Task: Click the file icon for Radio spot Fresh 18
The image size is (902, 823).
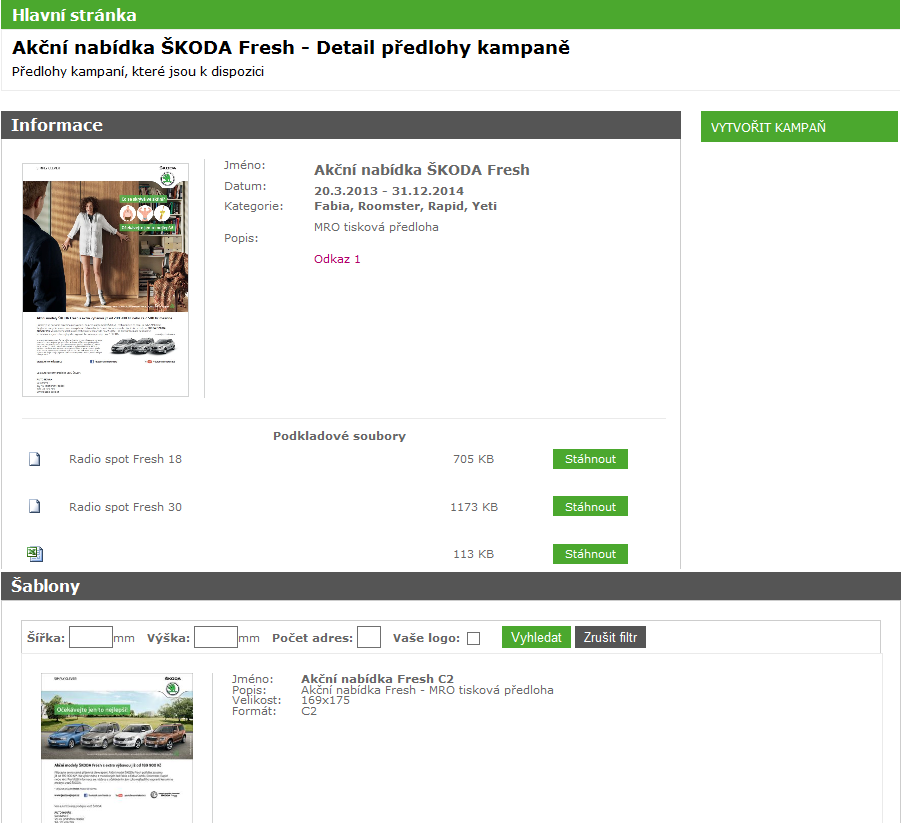Action: (x=35, y=459)
